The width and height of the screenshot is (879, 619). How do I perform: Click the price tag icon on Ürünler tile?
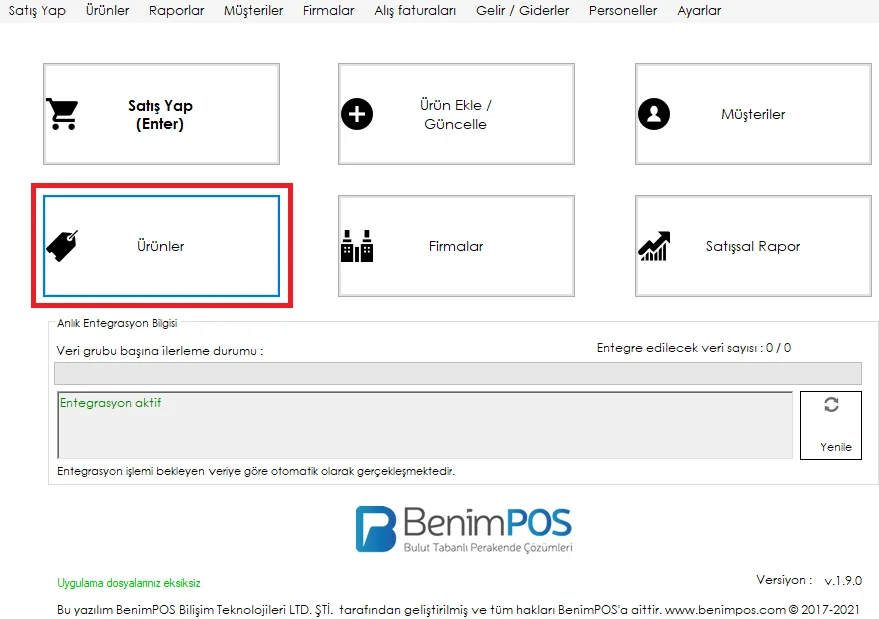point(62,246)
